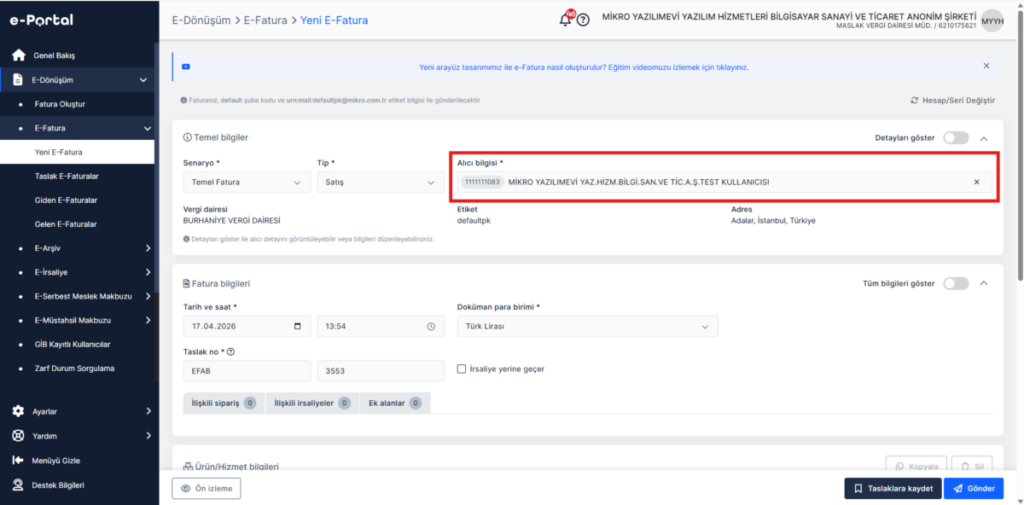Click the Gönder button
1024x505 pixels.
coord(974,488)
